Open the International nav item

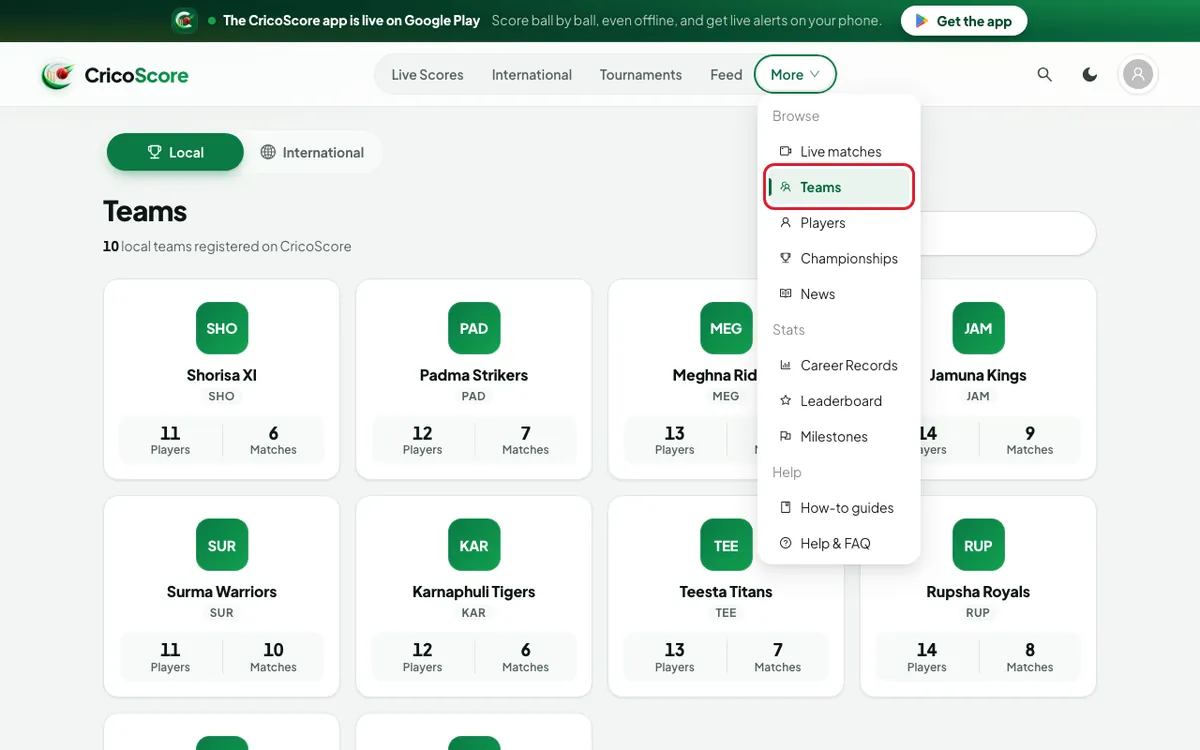point(532,75)
